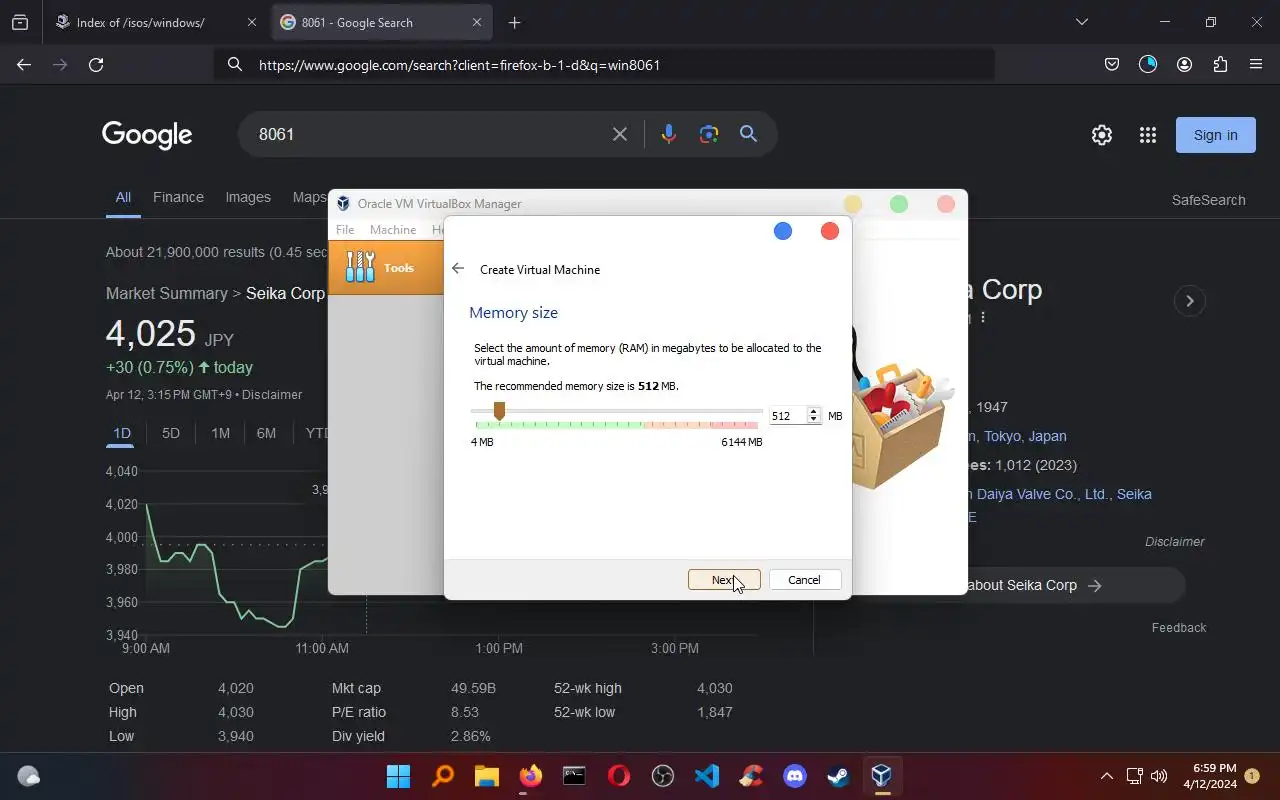Open Firefox tab manager icon at top-left
The height and width of the screenshot is (800, 1280).
[20, 22]
